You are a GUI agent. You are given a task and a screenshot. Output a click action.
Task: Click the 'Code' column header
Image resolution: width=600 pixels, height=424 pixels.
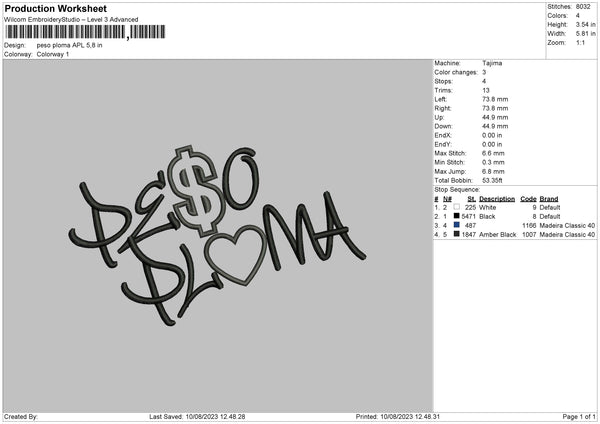pyautogui.click(x=528, y=199)
